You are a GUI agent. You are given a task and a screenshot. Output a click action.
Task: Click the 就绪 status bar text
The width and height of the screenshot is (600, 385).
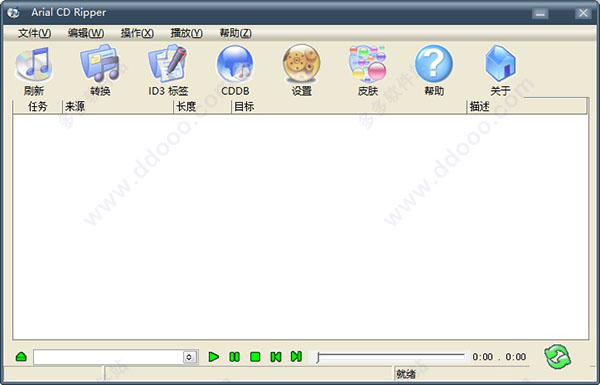[x=406, y=374]
